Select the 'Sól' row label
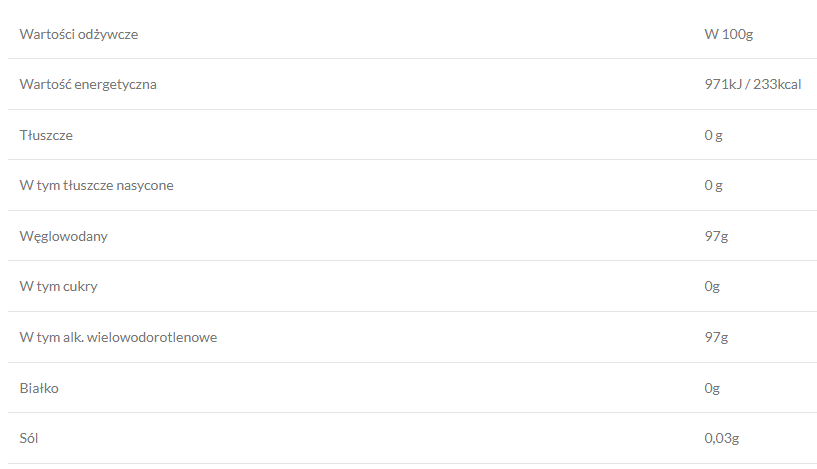 click(x=30, y=438)
